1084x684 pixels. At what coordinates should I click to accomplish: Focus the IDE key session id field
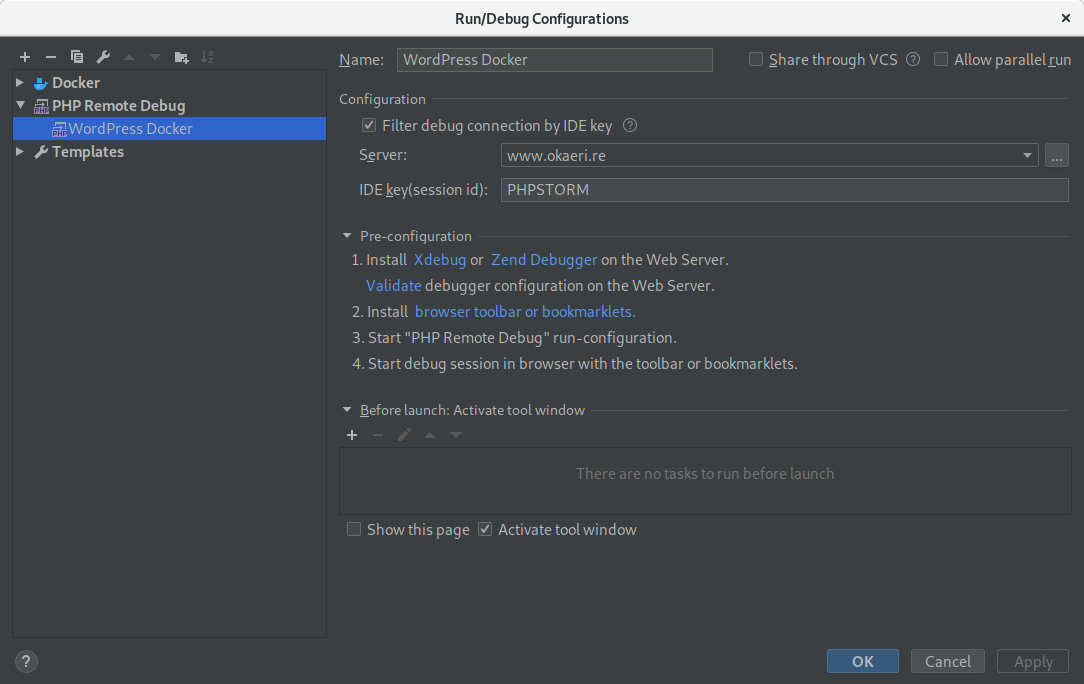coord(785,190)
